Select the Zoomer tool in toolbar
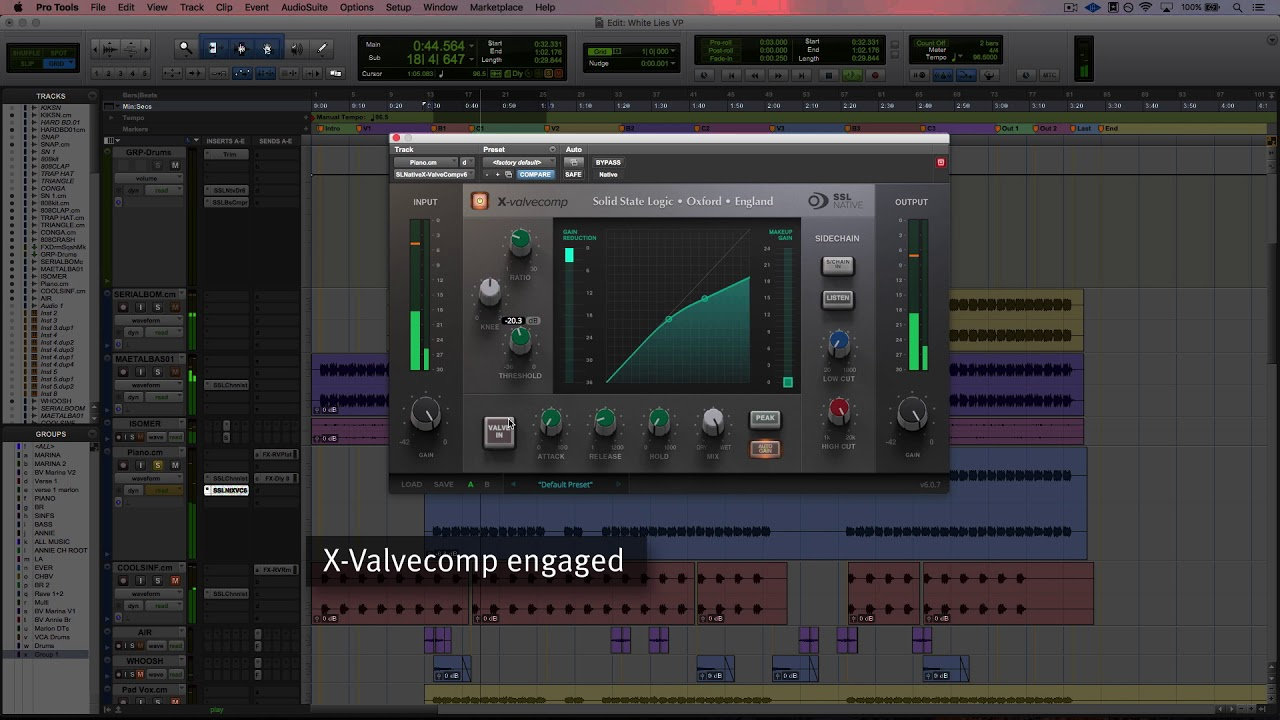Screen dimensions: 1280x720 tap(185, 48)
